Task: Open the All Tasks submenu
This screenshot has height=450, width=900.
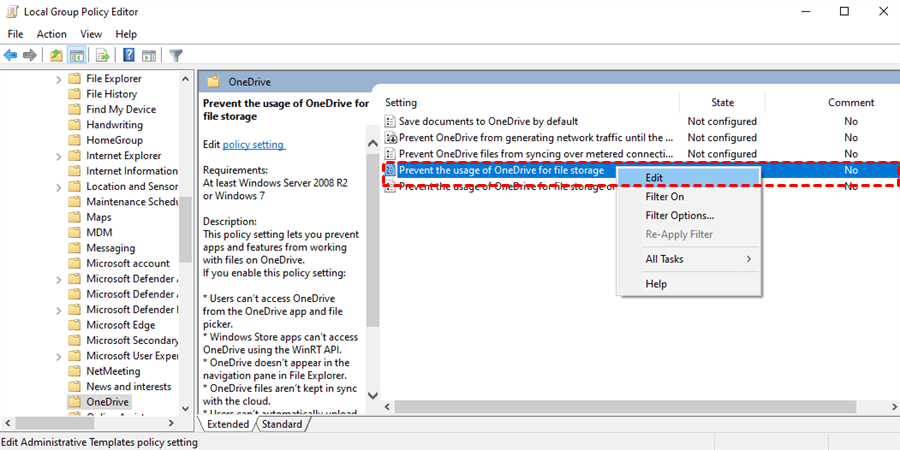Action: click(683, 259)
